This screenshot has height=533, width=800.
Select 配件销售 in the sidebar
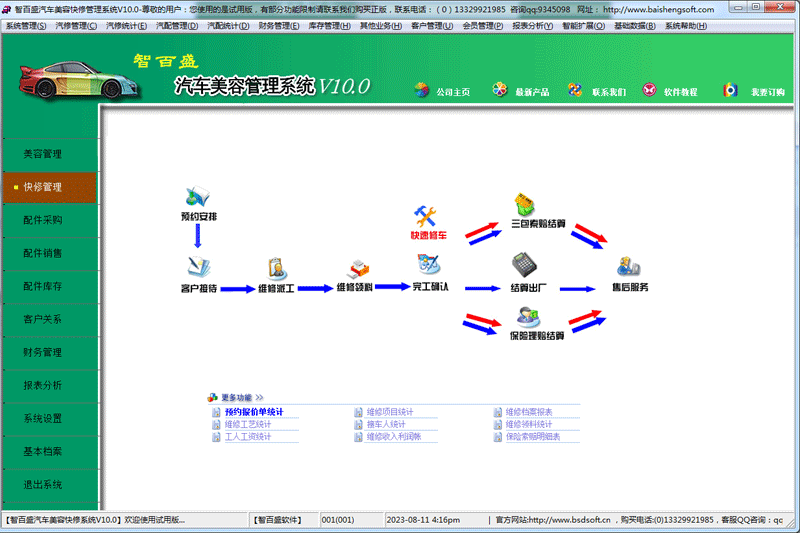click(50, 253)
